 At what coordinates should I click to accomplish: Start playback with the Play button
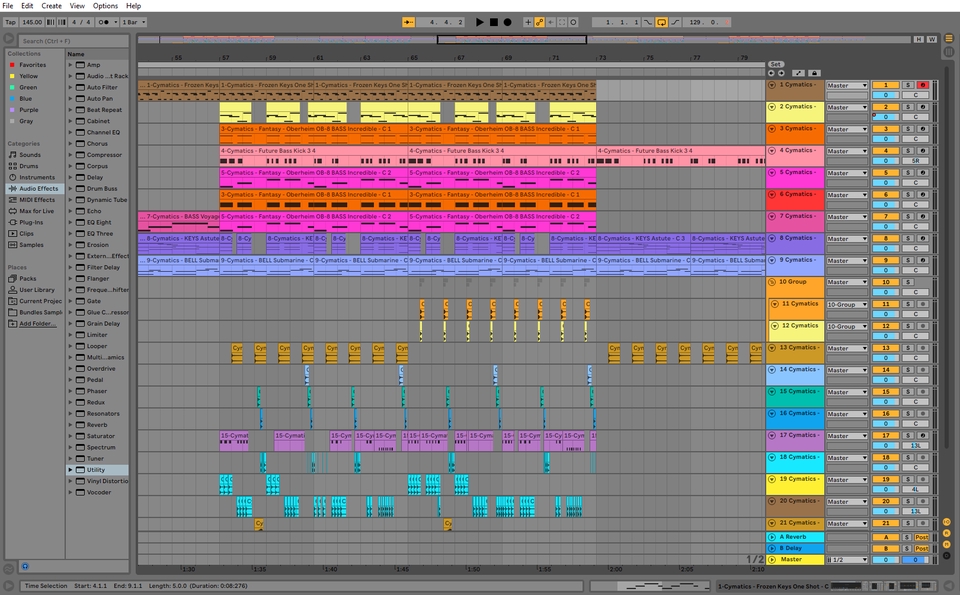click(x=479, y=22)
